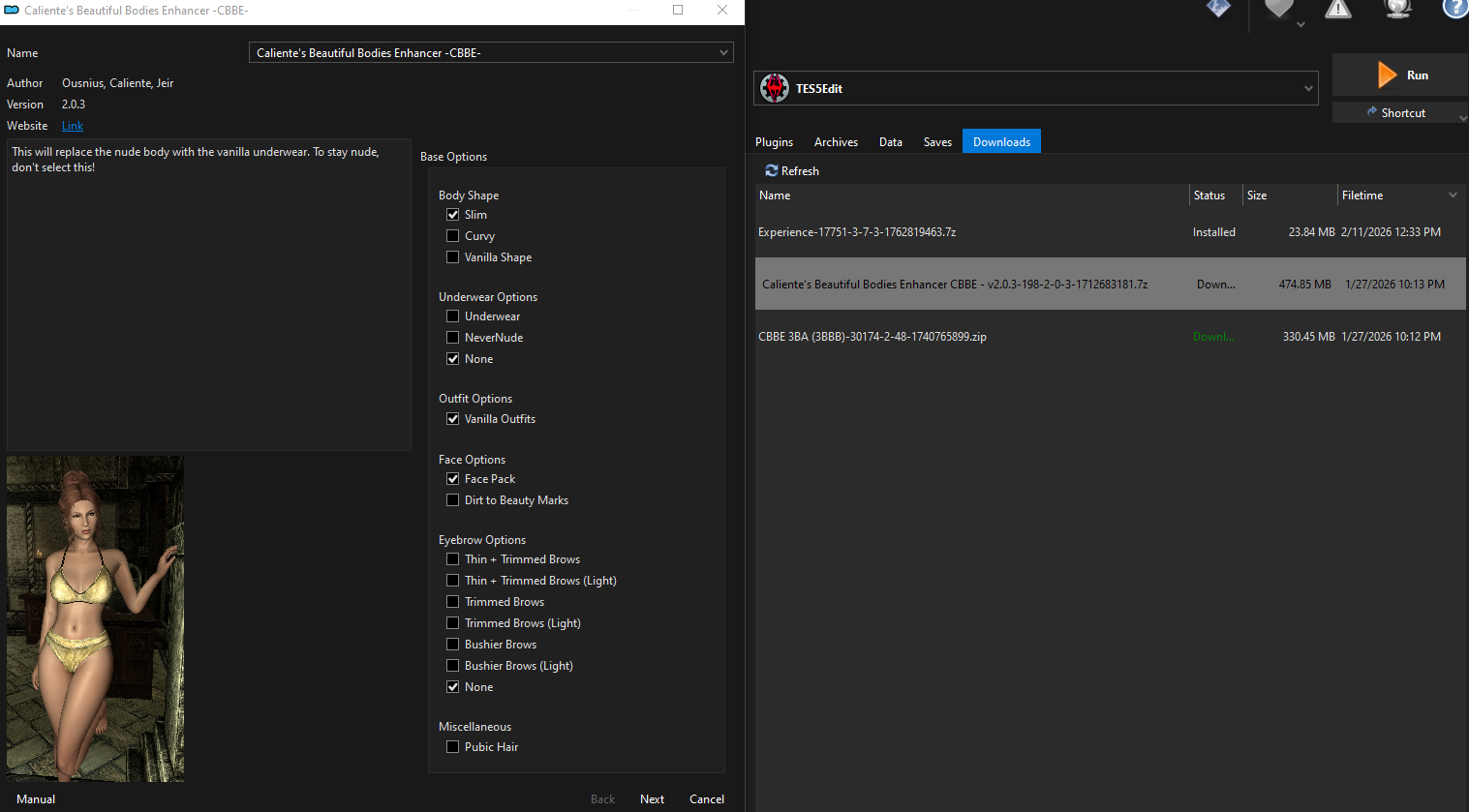Toggle None under Underwear Options

452,359
